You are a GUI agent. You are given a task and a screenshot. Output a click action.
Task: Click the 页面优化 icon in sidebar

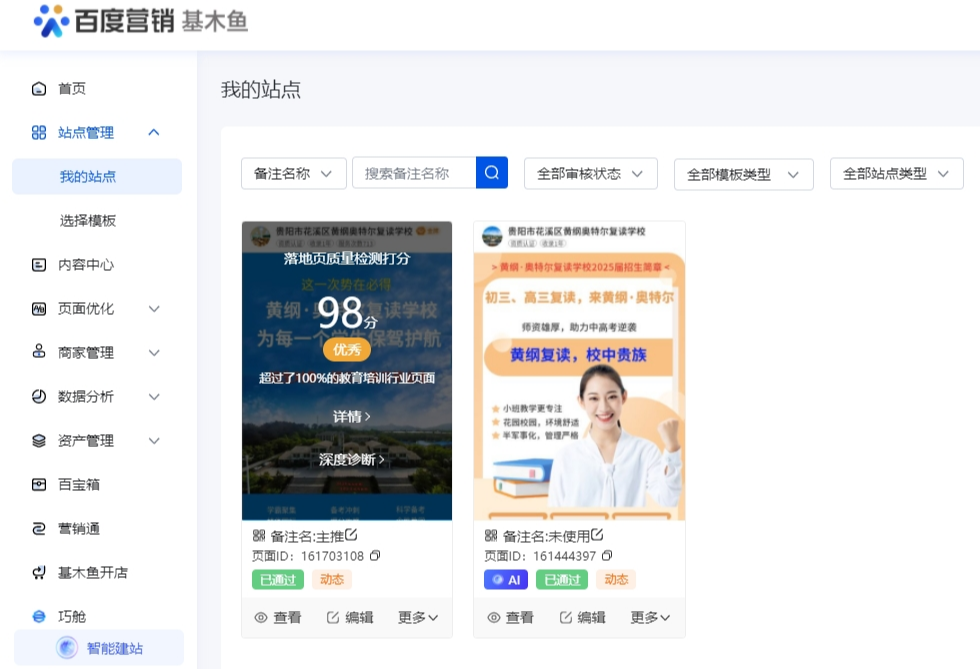39,309
